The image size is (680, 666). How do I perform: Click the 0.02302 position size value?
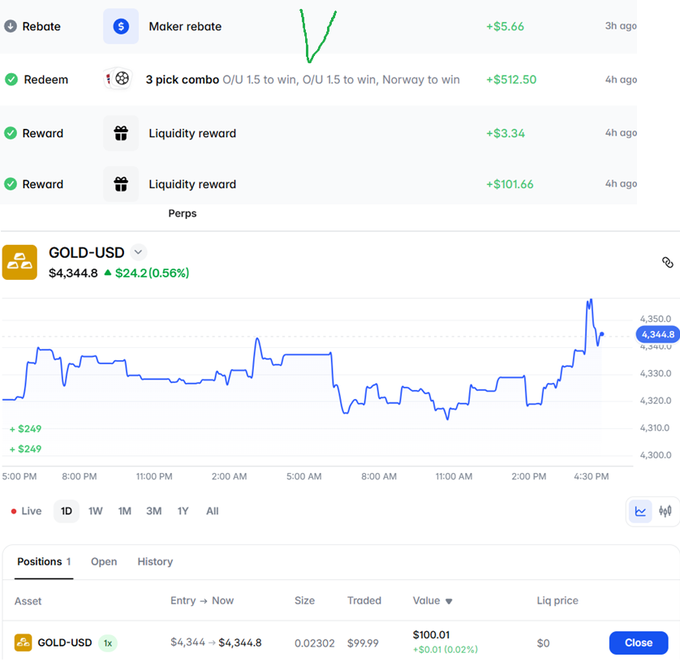coord(314,643)
